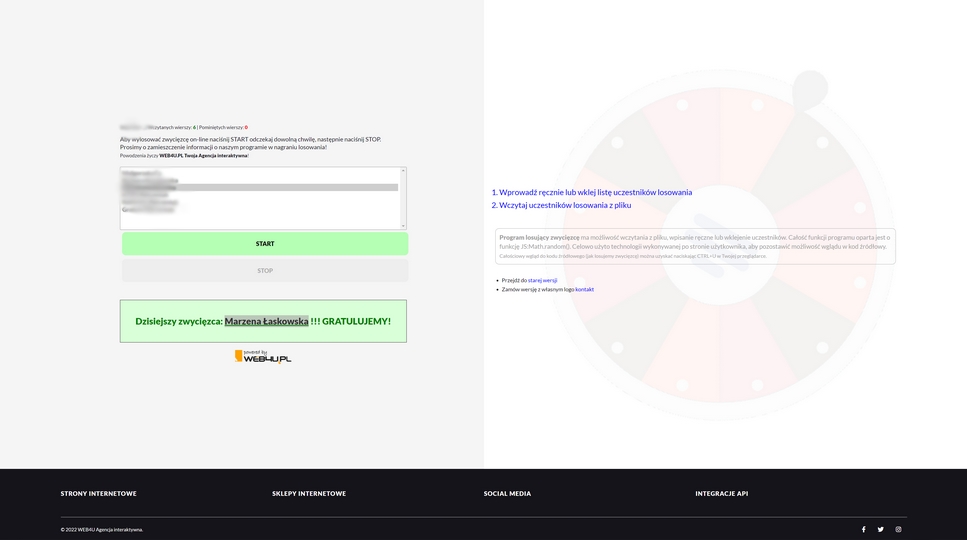Click the scroll-up arrow of participant list
967x540 pixels.
pyautogui.click(x=403, y=171)
